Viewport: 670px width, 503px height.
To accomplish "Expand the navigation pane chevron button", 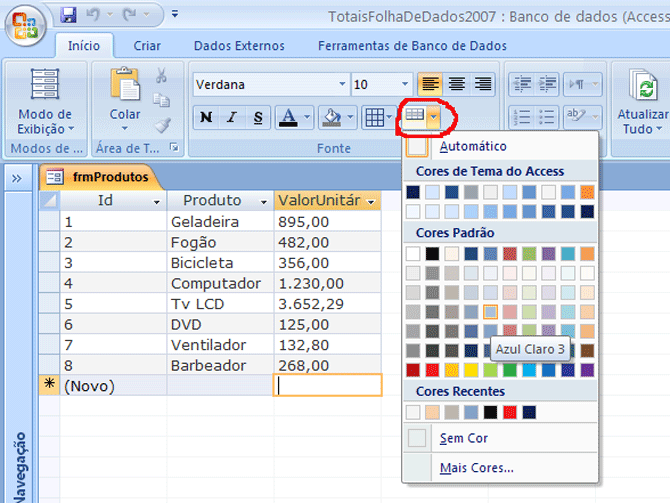I will click(x=17, y=178).
